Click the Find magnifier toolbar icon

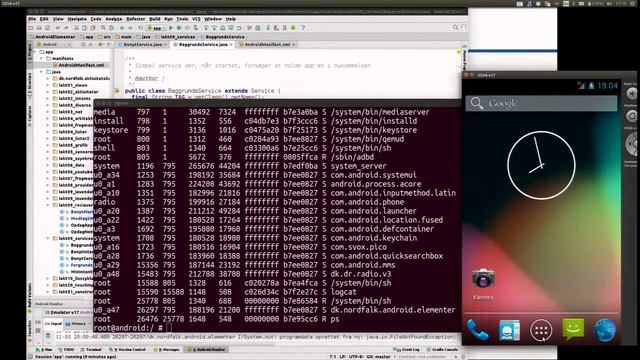click(103, 27)
